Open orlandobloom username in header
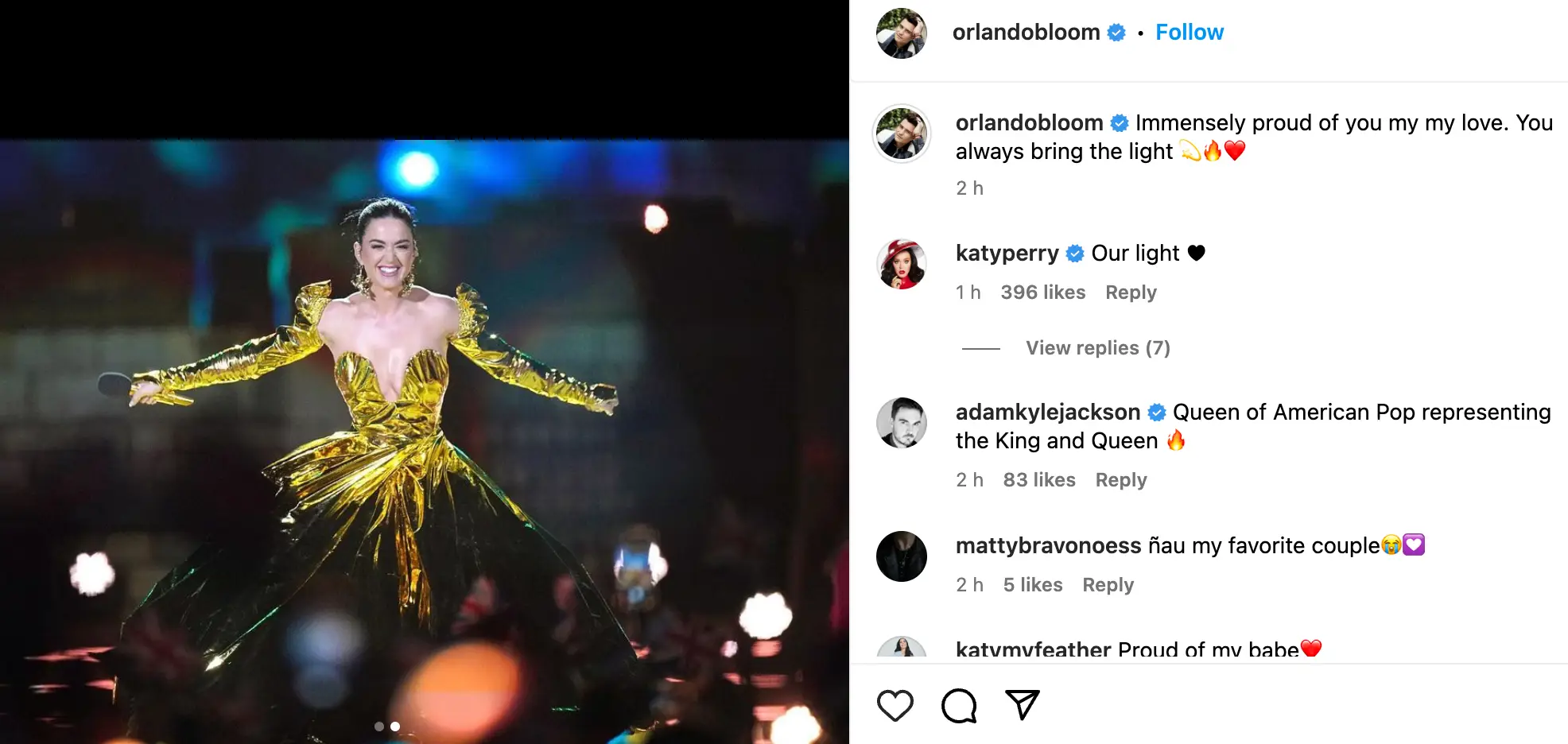This screenshot has width=1568, height=744. coord(1026,33)
